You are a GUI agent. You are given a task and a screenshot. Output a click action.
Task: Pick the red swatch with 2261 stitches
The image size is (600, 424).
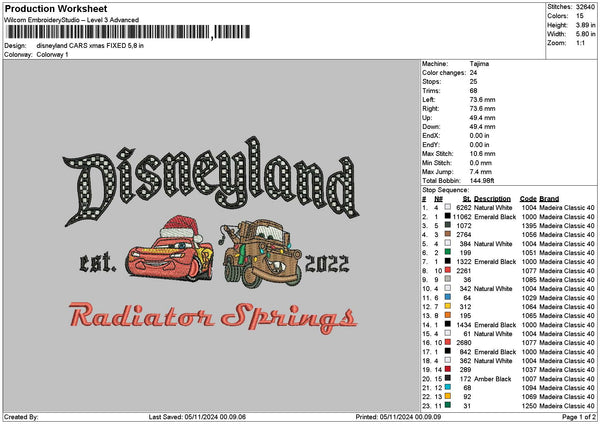point(447,270)
